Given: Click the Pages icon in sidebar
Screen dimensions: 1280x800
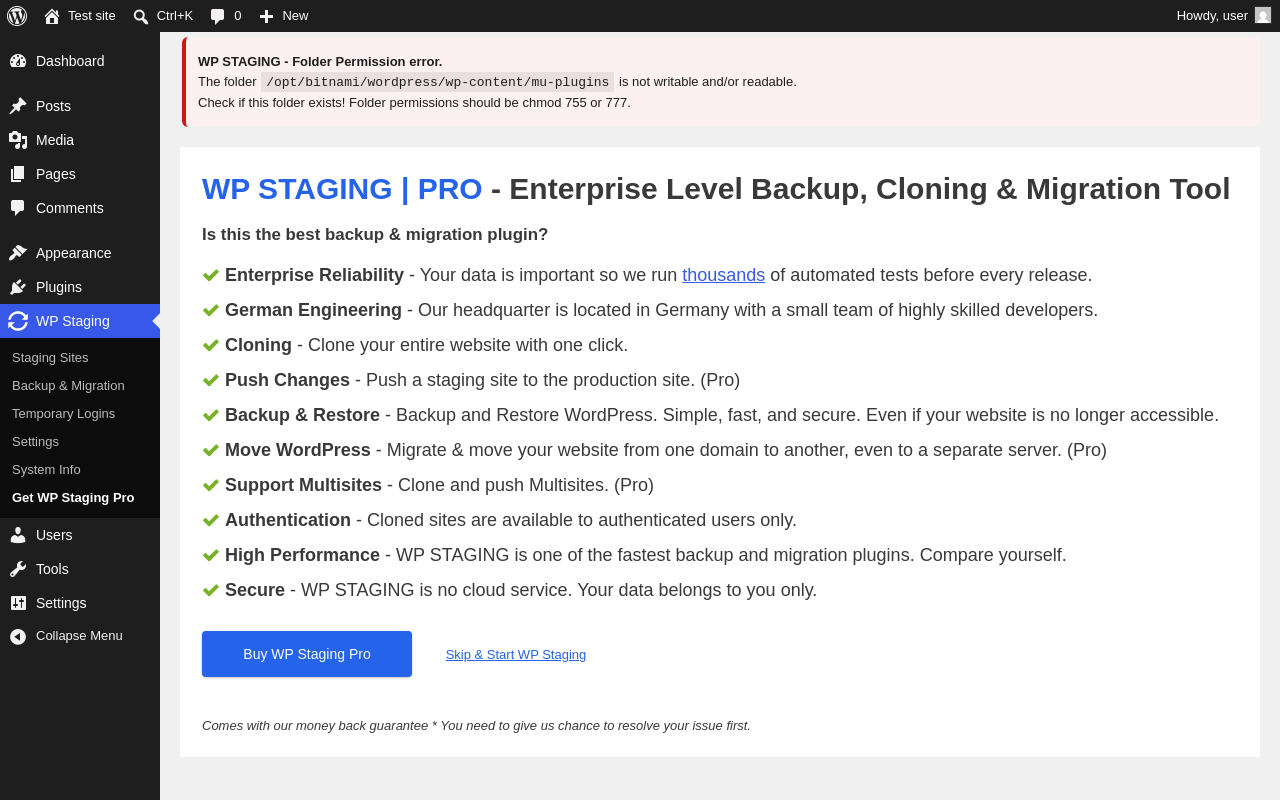Looking at the screenshot, I should tap(18, 174).
